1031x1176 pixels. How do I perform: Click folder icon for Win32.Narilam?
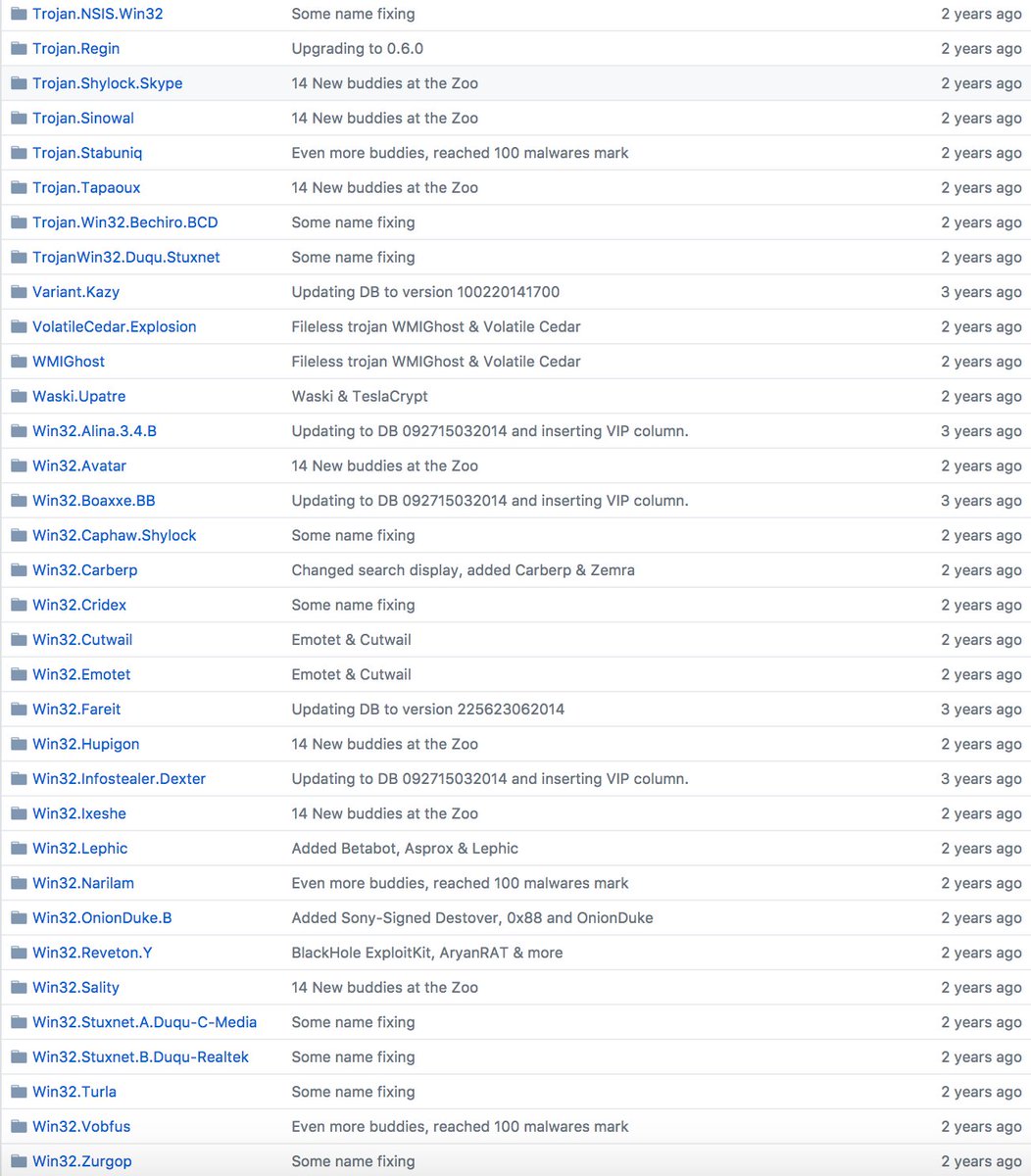(x=19, y=883)
